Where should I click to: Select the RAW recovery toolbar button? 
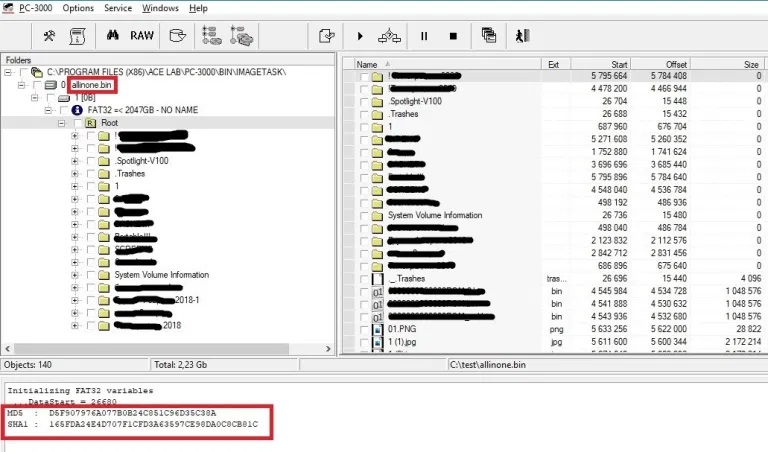tap(142, 36)
